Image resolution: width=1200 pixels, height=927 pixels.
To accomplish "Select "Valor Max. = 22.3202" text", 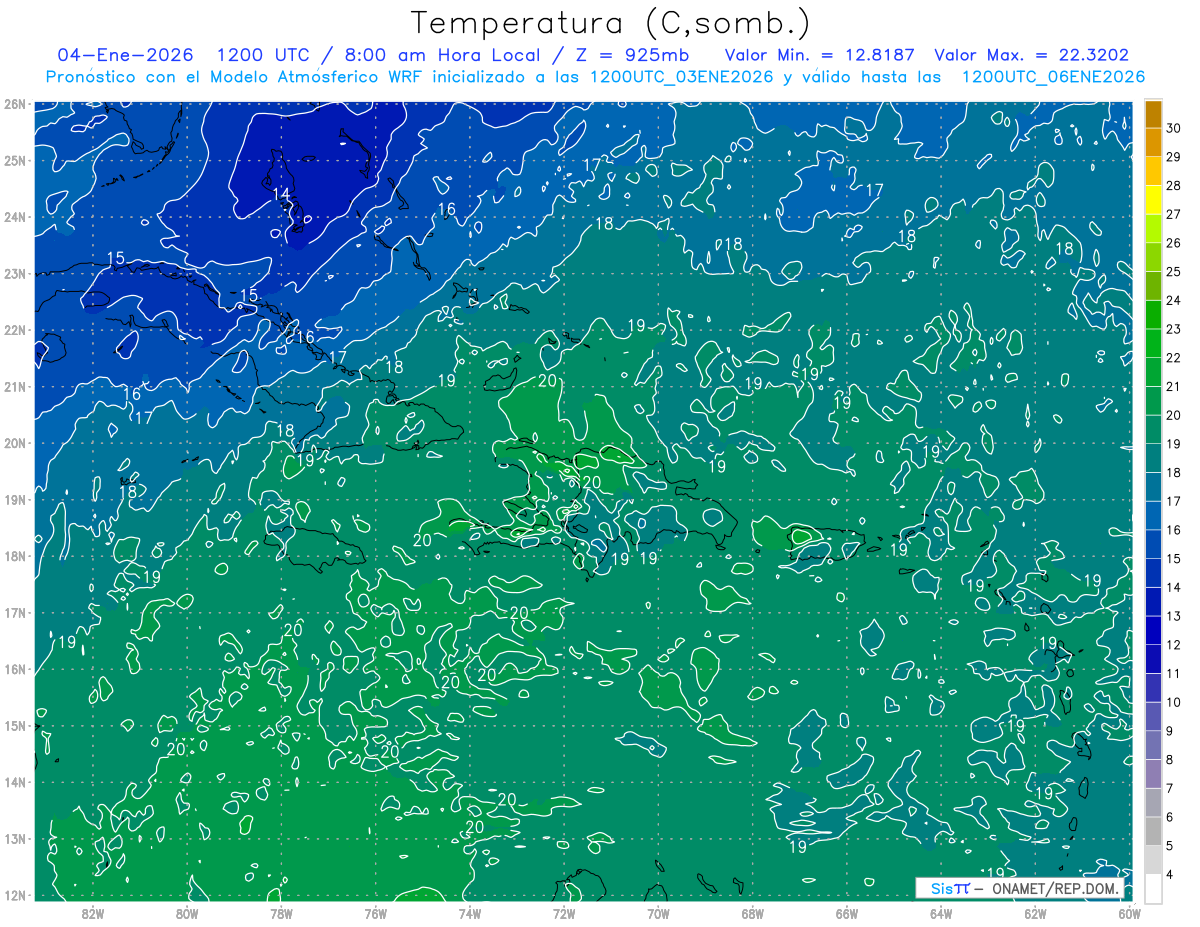I will pyautogui.click(x=1031, y=55).
